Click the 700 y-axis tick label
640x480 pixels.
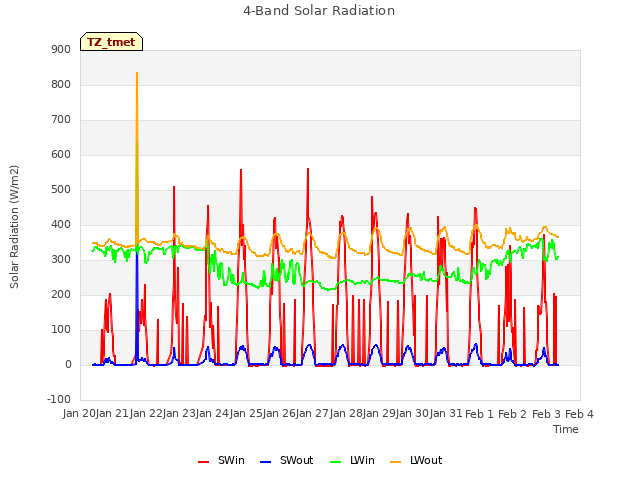click(x=61, y=120)
